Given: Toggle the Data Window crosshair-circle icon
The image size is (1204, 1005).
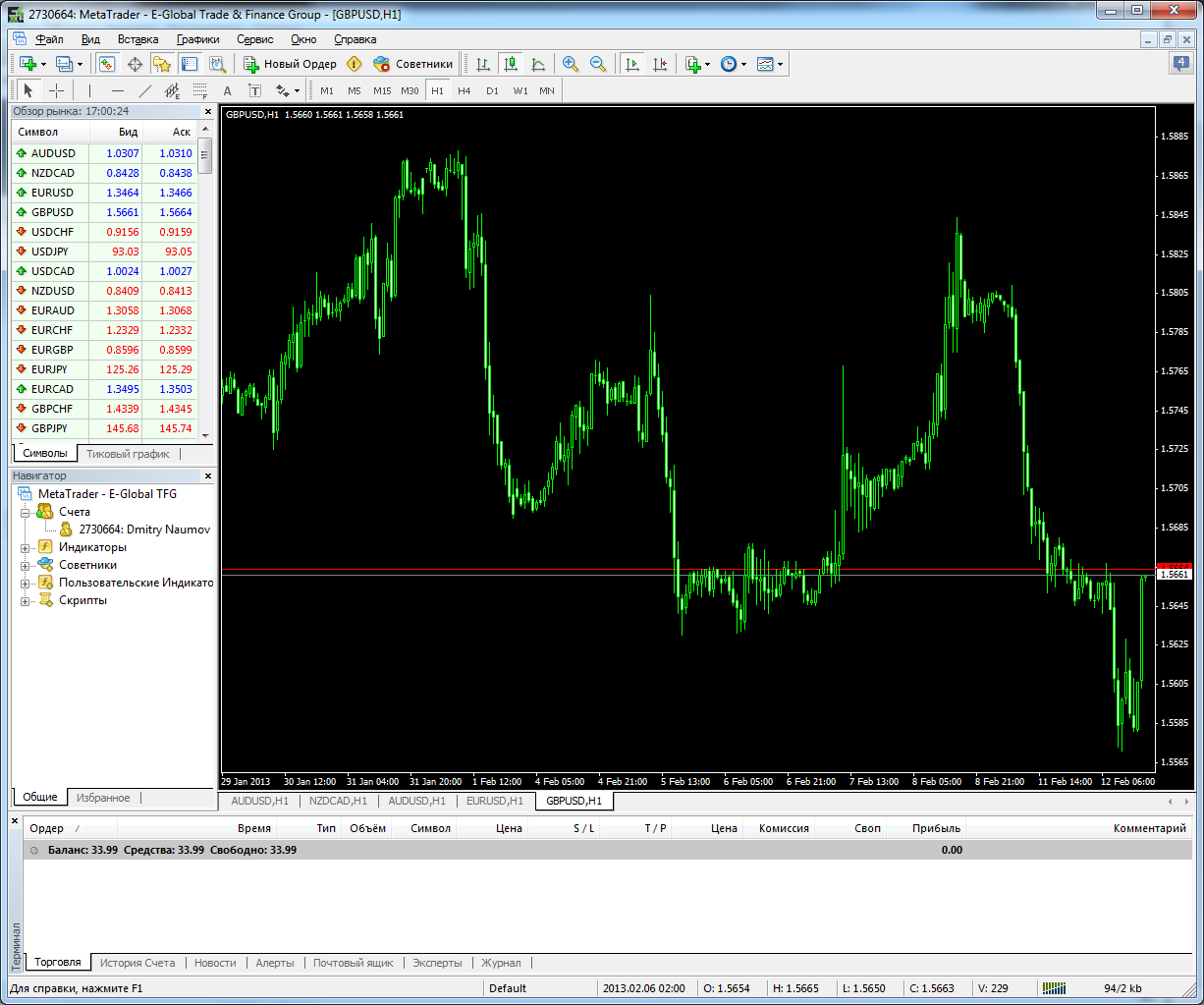Looking at the screenshot, I should [135, 64].
